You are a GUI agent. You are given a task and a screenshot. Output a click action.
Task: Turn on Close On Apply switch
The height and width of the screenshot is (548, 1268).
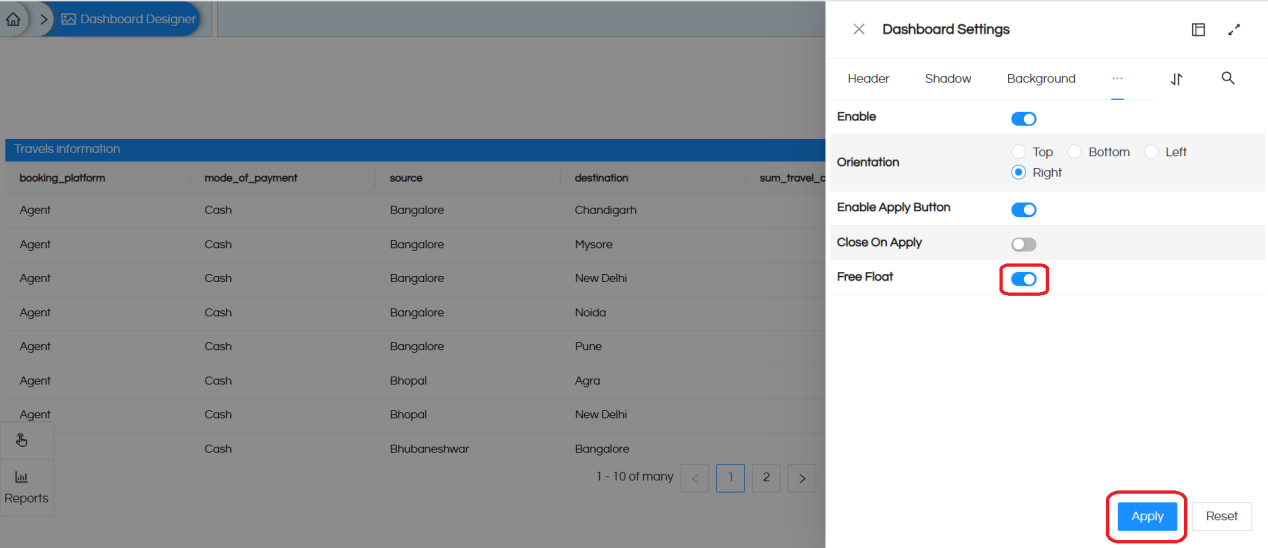1024,244
